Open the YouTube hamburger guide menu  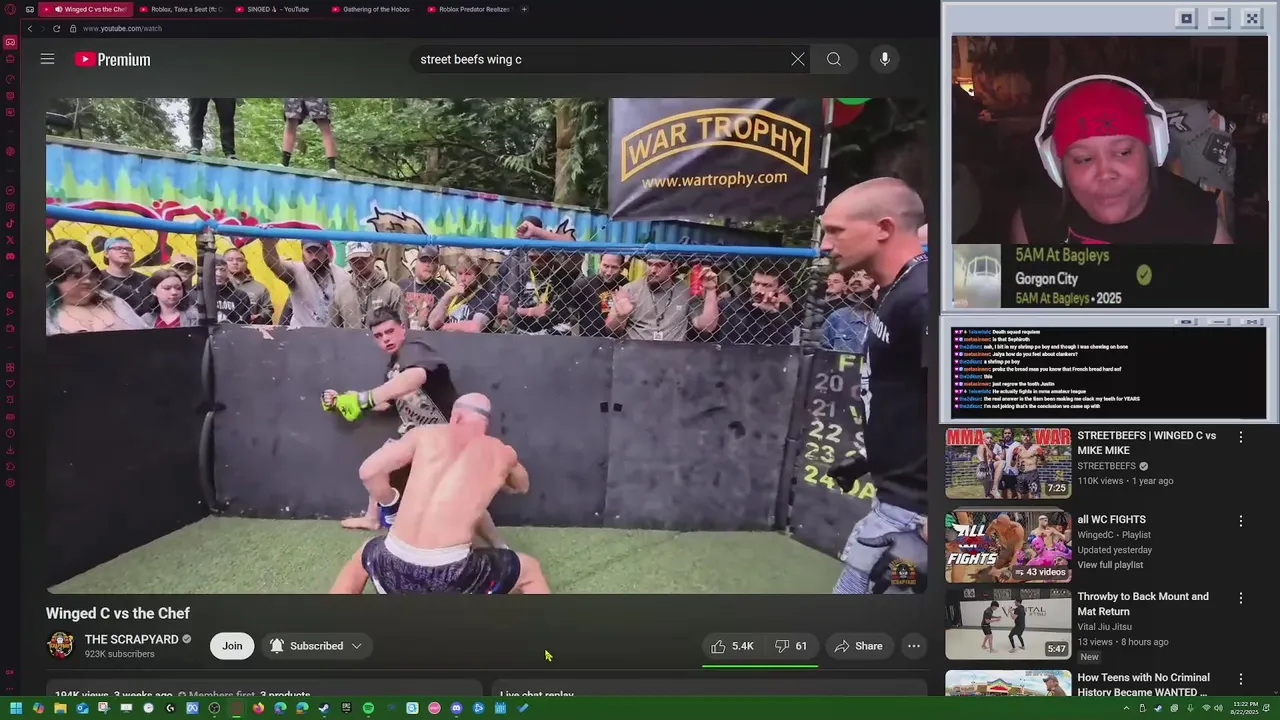click(47, 59)
